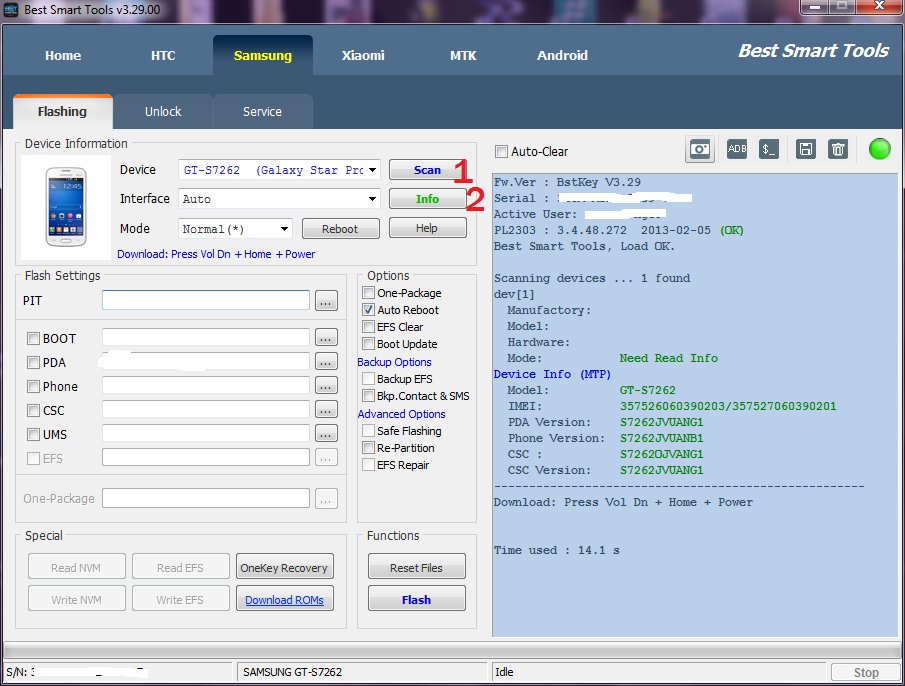905x686 pixels.
Task: Open the ADB tool icon
Action: (x=736, y=149)
